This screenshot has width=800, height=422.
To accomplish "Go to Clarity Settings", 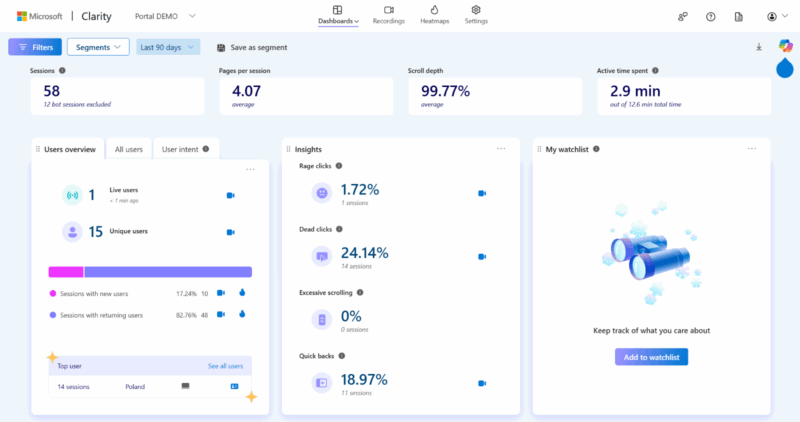I will click(476, 15).
